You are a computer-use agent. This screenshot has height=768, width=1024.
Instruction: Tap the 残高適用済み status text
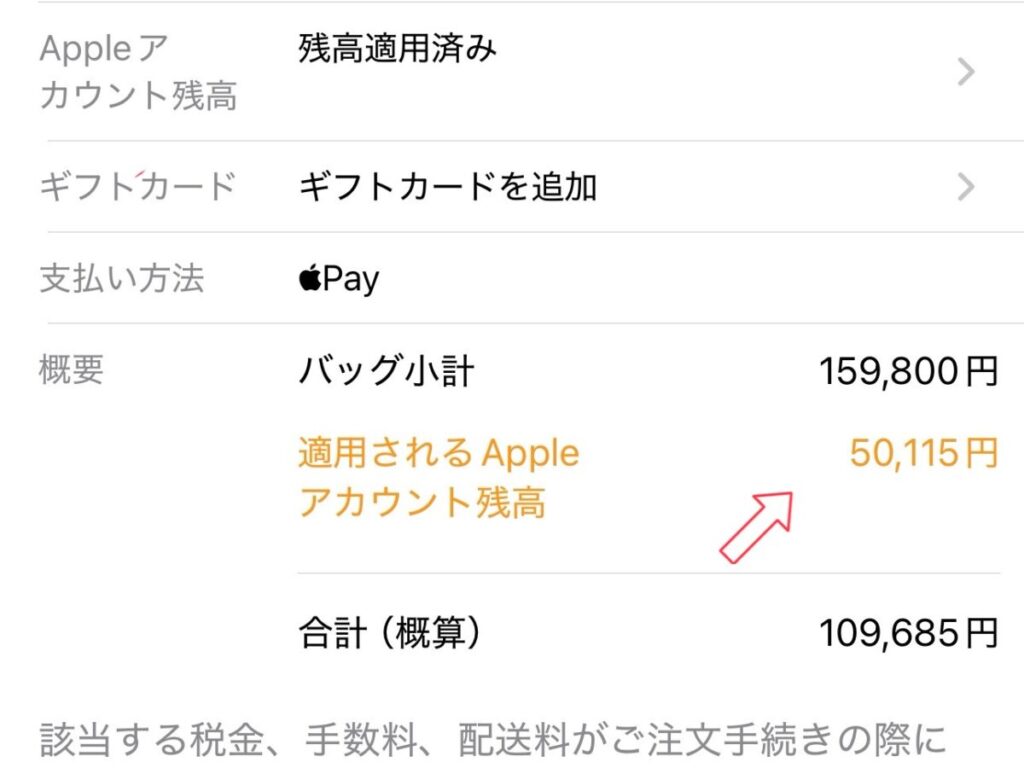(x=397, y=48)
